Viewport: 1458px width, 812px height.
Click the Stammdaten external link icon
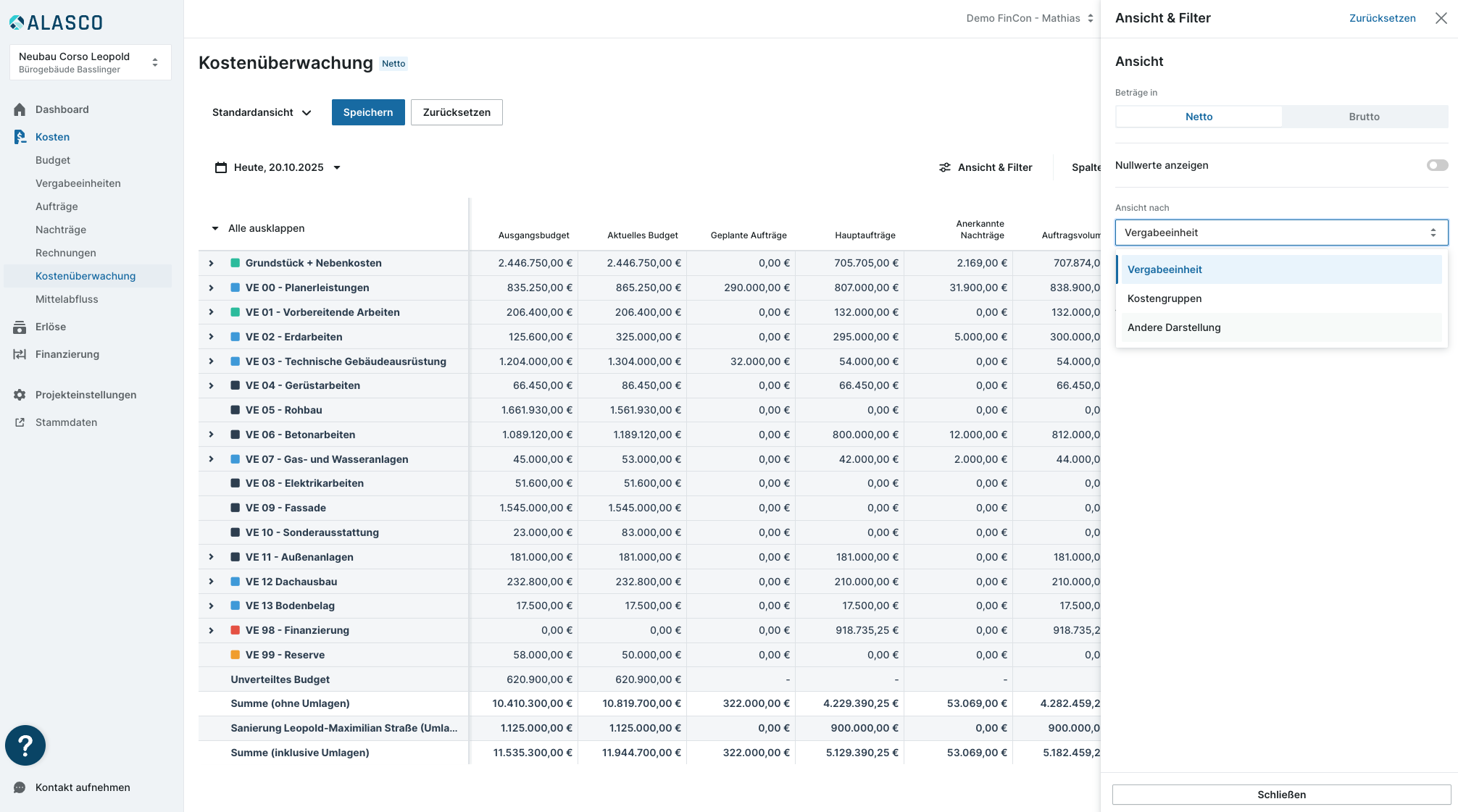point(20,422)
